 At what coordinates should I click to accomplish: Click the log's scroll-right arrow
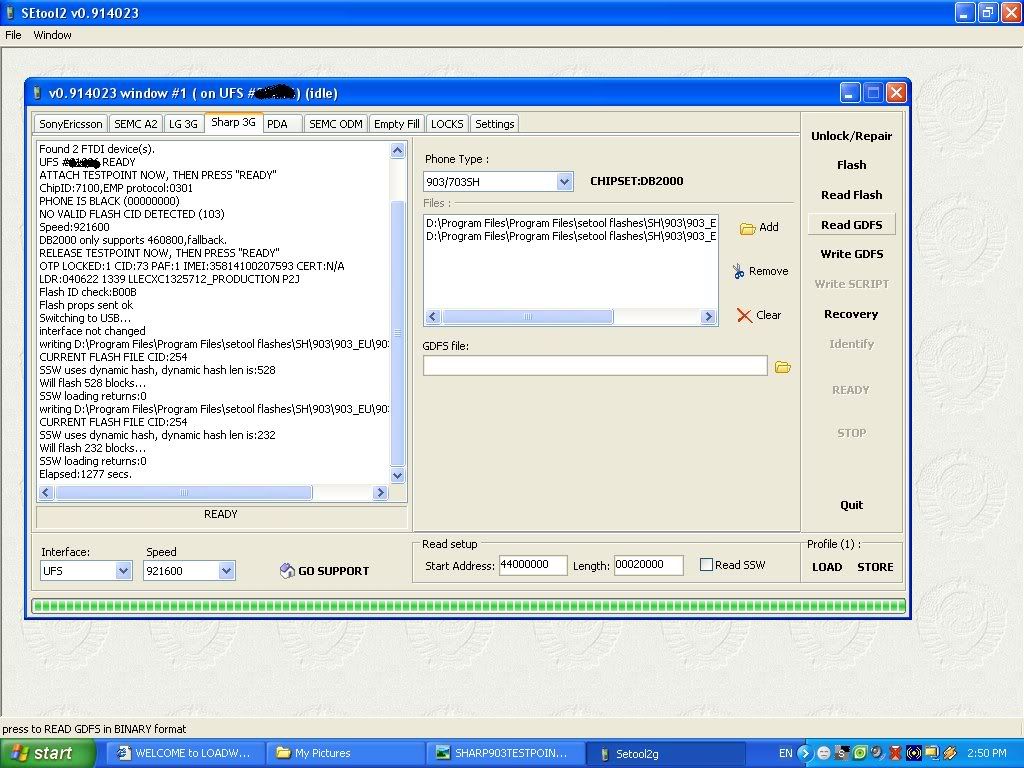point(381,492)
